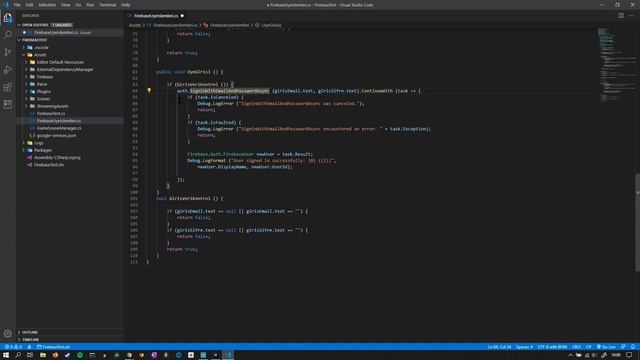Viewport: 640px width, 360px height.
Task: Click the editor vertical scrollbar thumb
Action: pos(638,222)
